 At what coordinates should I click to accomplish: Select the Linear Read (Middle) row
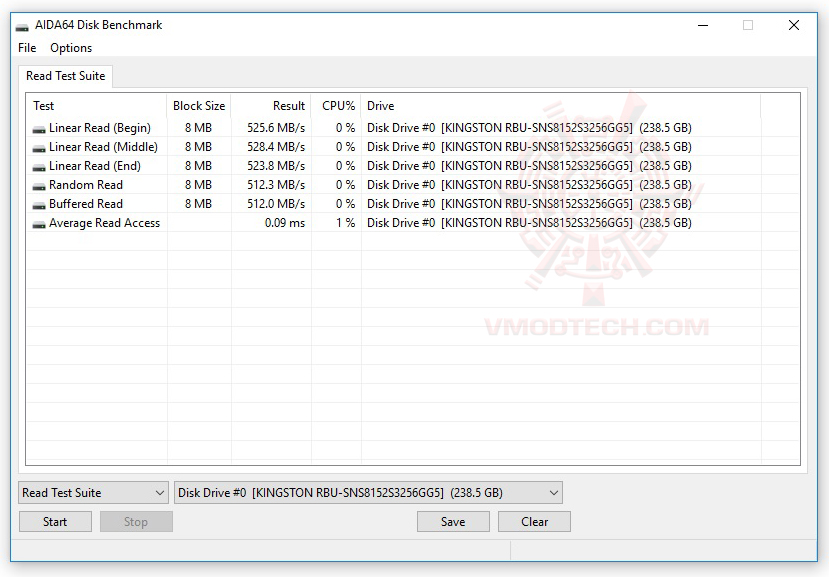click(413, 147)
